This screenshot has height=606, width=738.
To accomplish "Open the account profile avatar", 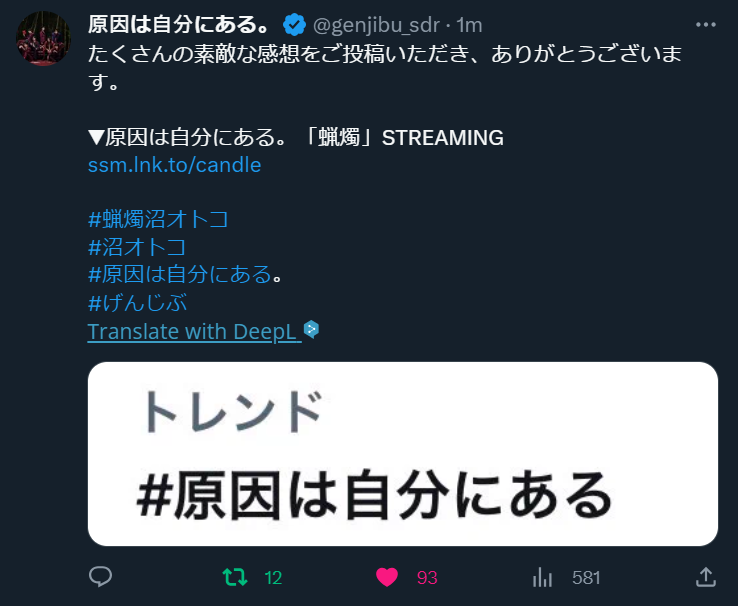I will tap(43, 39).
